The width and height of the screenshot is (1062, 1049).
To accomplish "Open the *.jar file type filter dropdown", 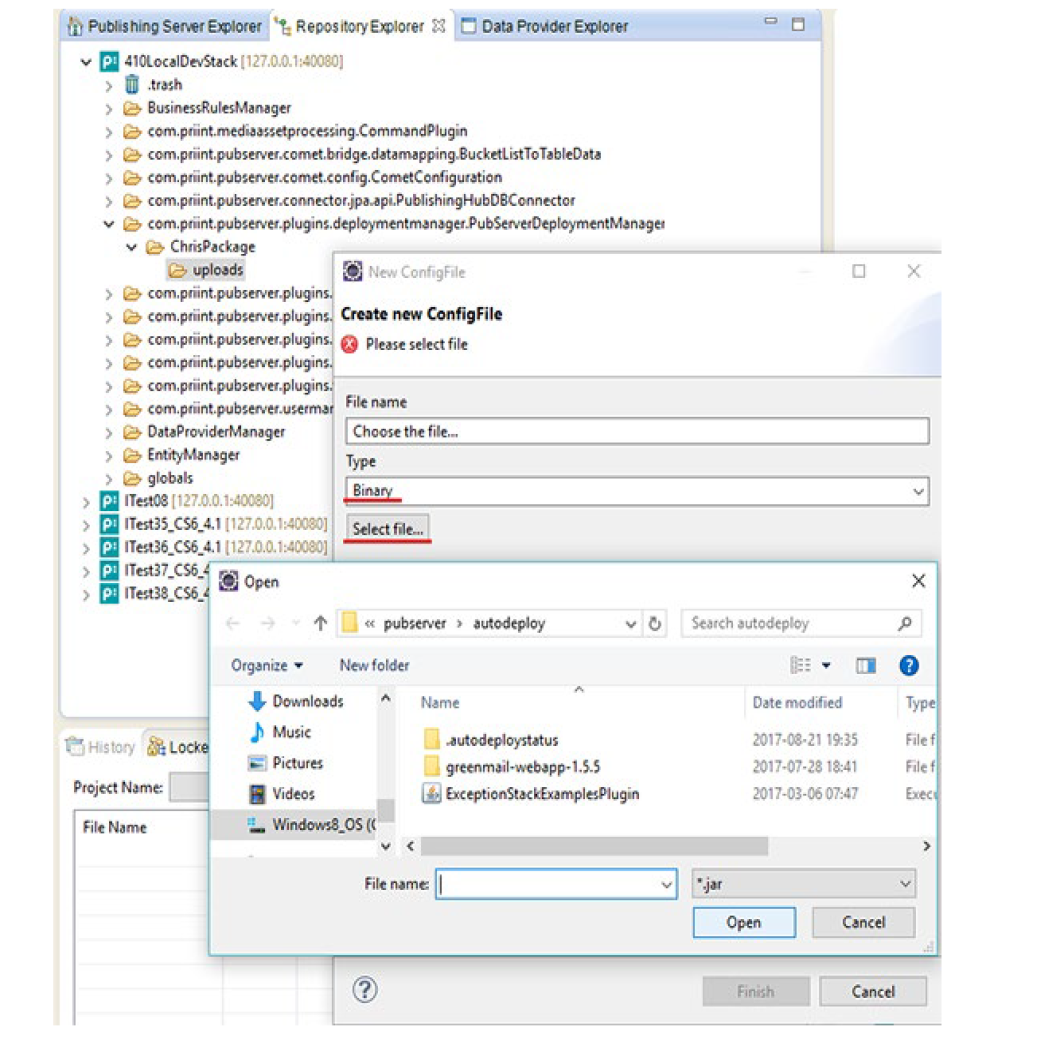I will [x=803, y=884].
